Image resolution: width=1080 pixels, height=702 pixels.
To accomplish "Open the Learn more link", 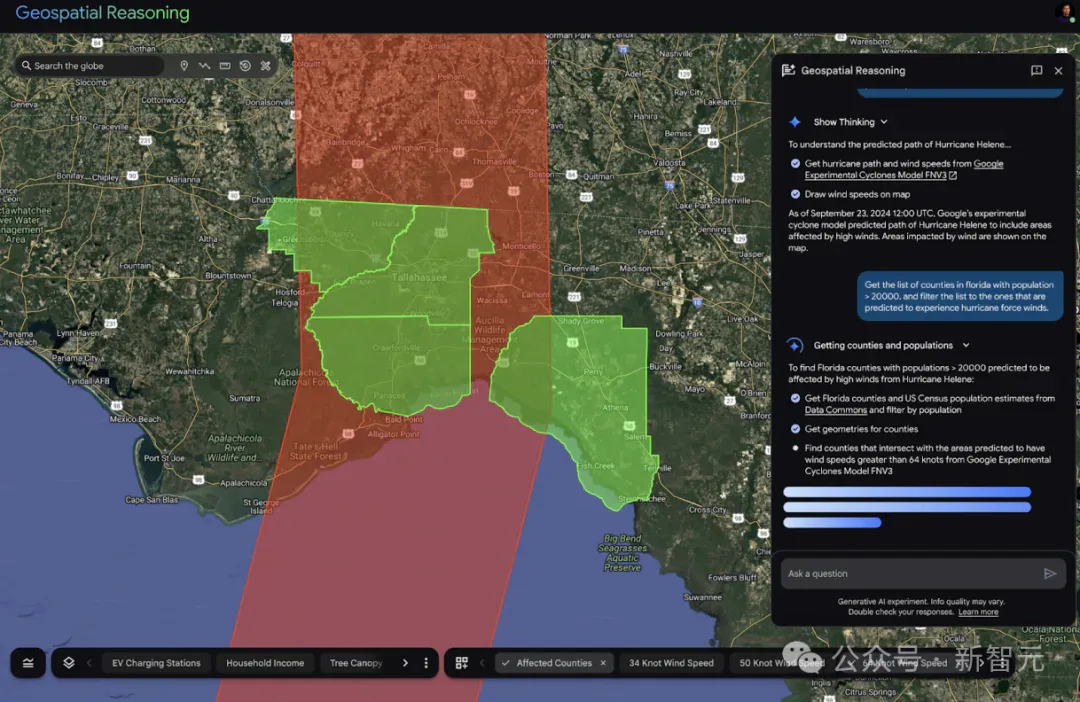I will pos(978,612).
